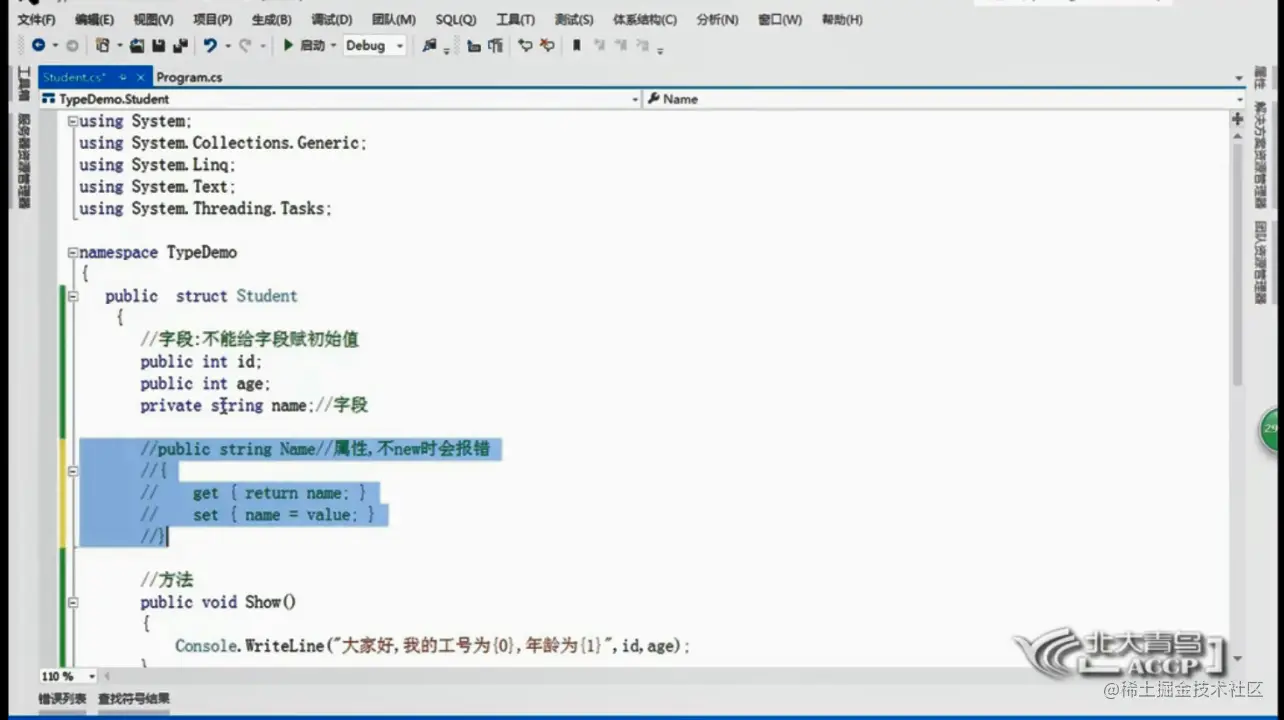Screen dimensions: 1284x720
Task: Click the Navigate Forward toolbar icon
Action: (72, 45)
